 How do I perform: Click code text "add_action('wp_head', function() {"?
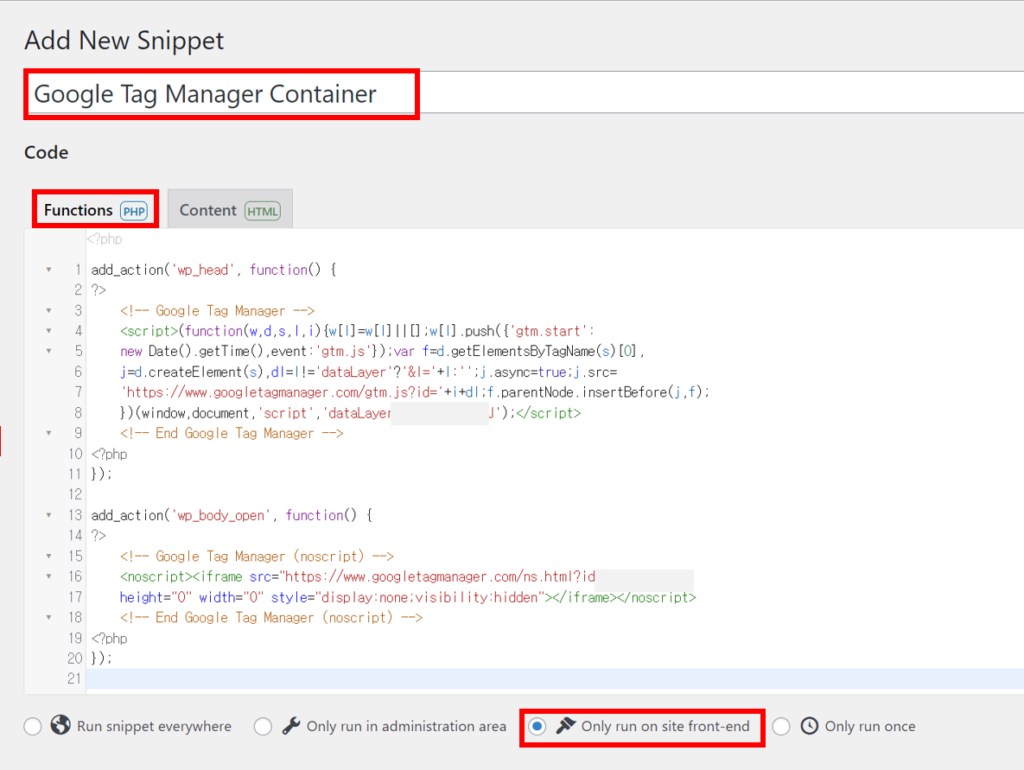(x=214, y=270)
